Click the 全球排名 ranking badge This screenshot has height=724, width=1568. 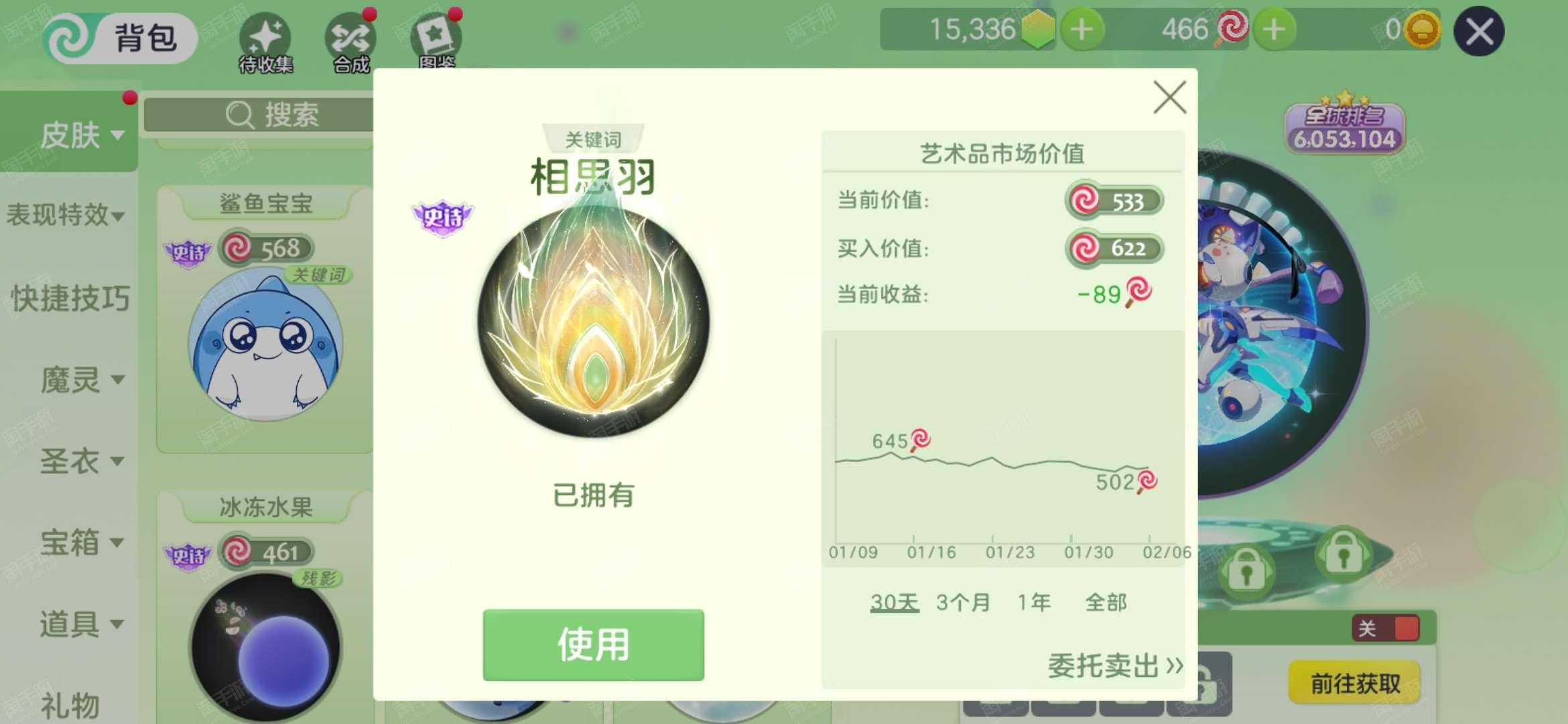1344,125
